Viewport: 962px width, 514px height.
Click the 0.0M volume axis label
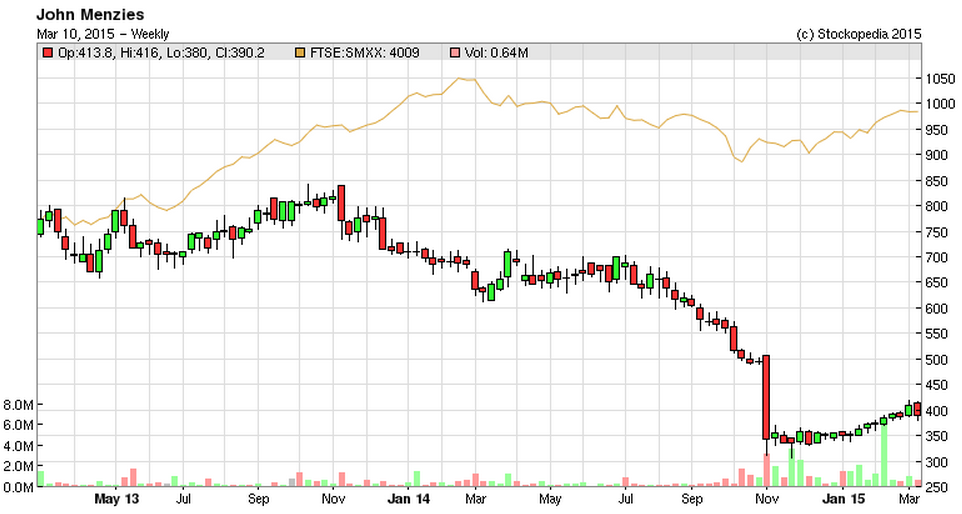point(18,487)
